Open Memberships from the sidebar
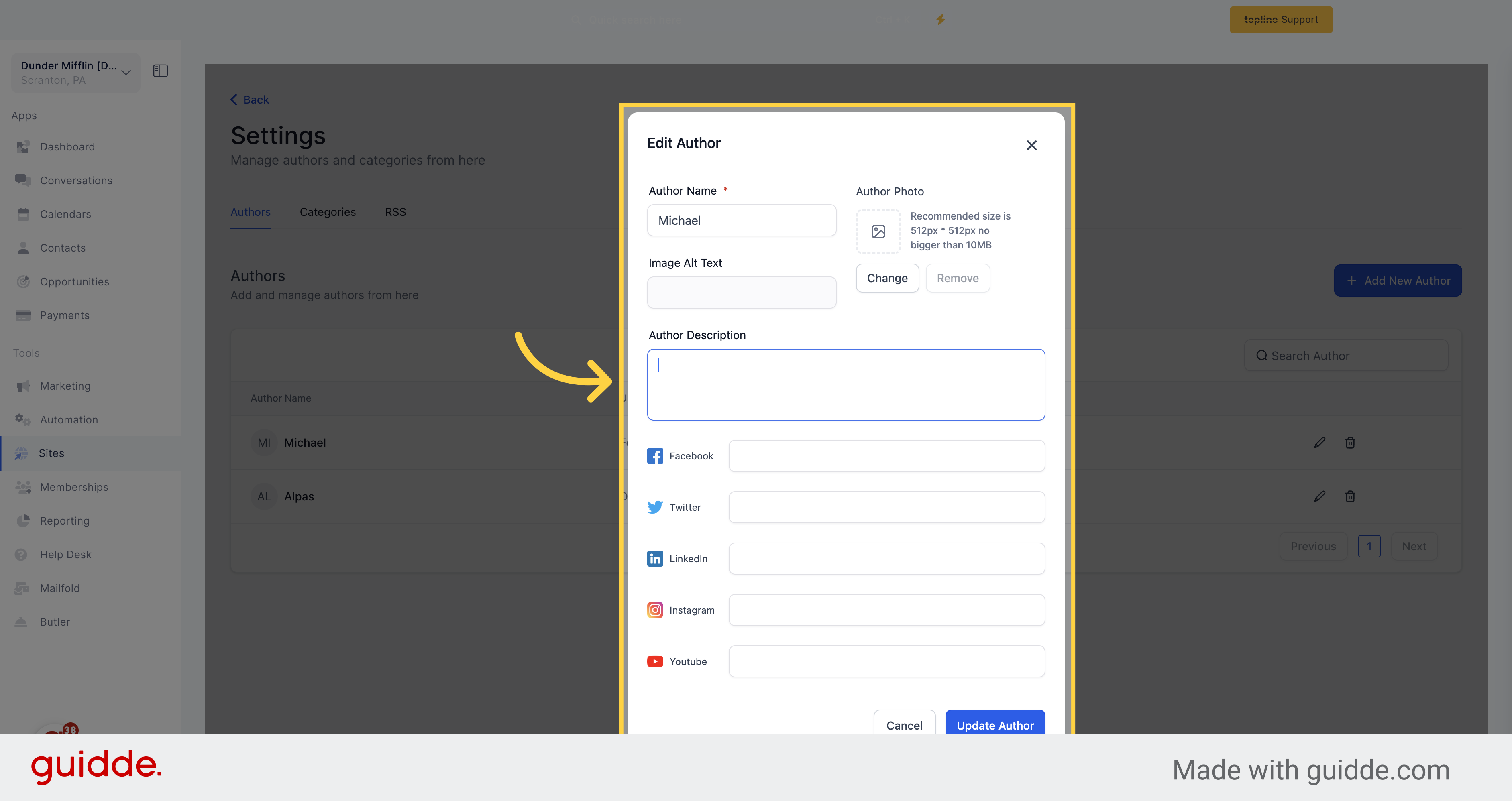 coord(90,487)
